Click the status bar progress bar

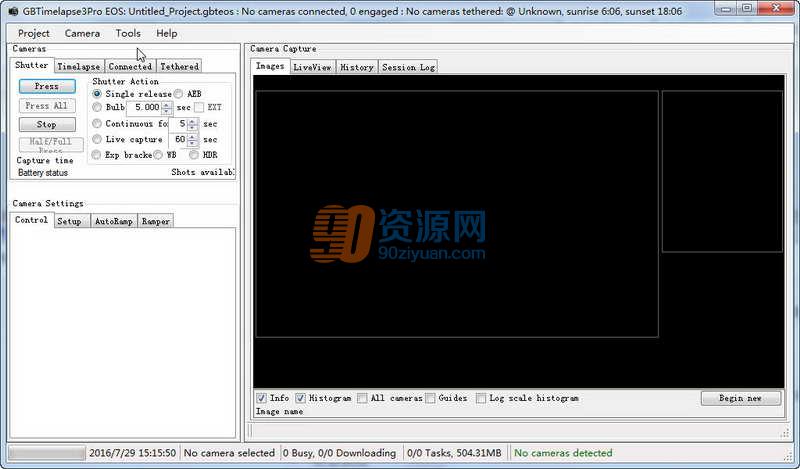tap(47, 453)
